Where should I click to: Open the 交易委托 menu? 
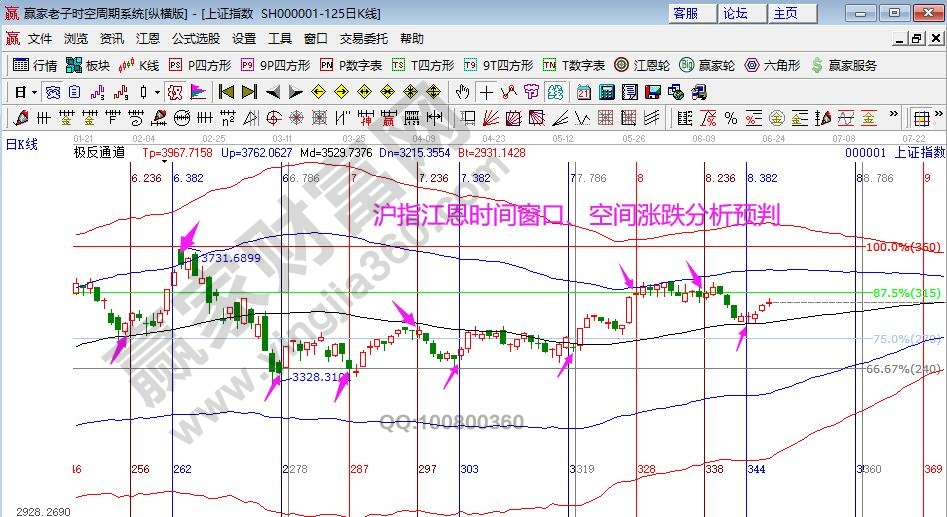tap(361, 38)
